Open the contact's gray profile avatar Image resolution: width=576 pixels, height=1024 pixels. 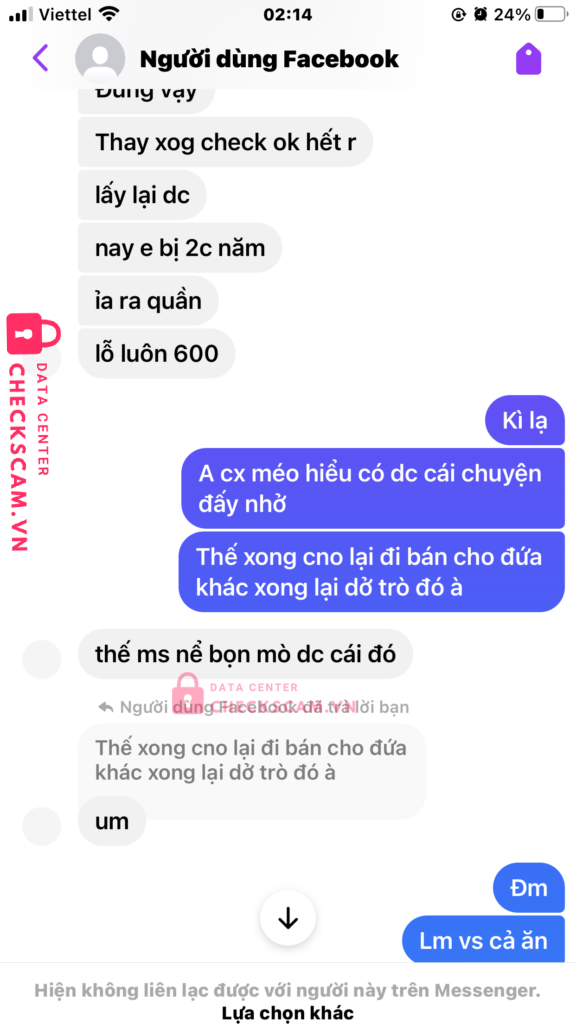pyautogui.click(x=100, y=59)
